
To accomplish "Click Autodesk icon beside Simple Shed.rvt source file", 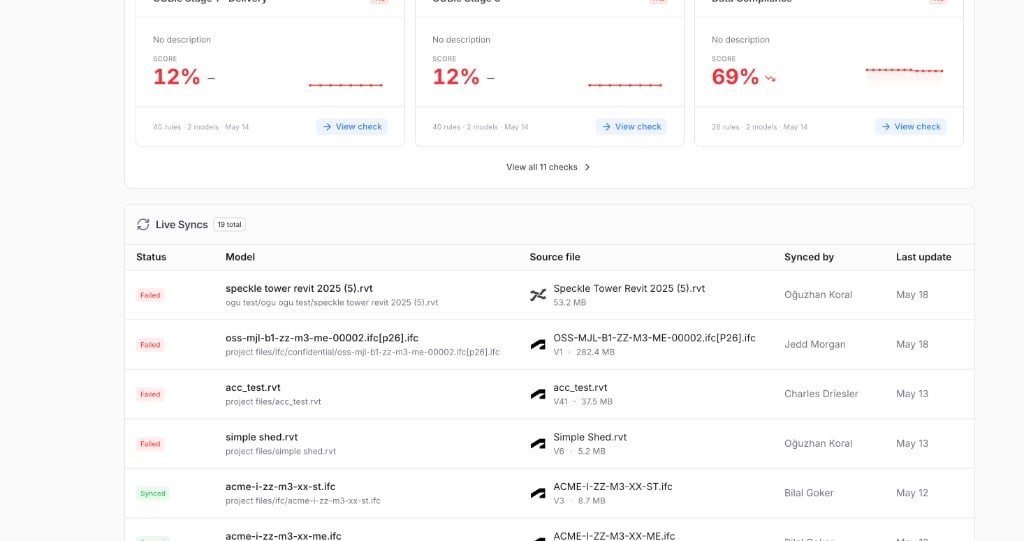I will click(538, 444).
